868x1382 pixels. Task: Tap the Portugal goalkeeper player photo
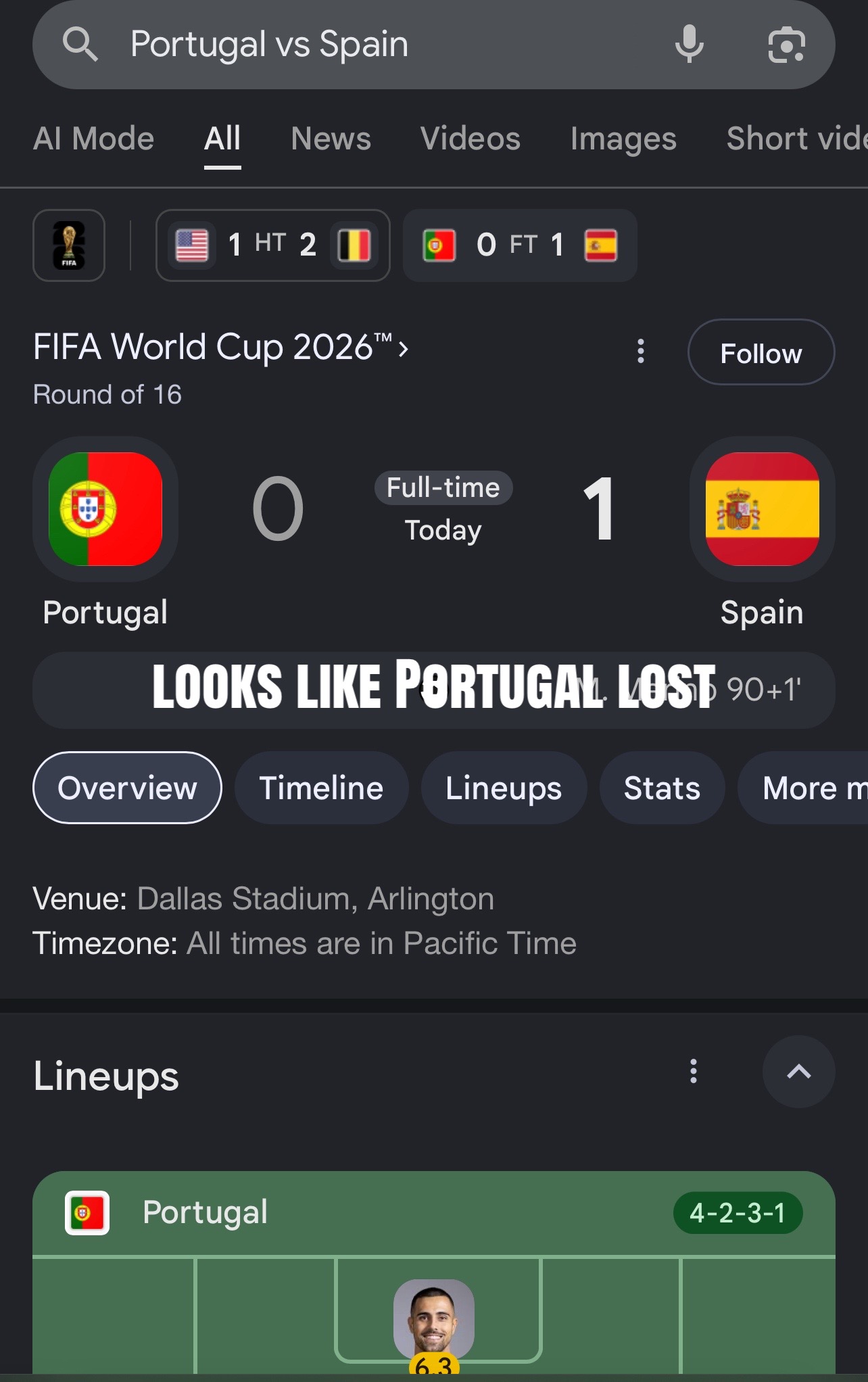click(x=434, y=1319)
